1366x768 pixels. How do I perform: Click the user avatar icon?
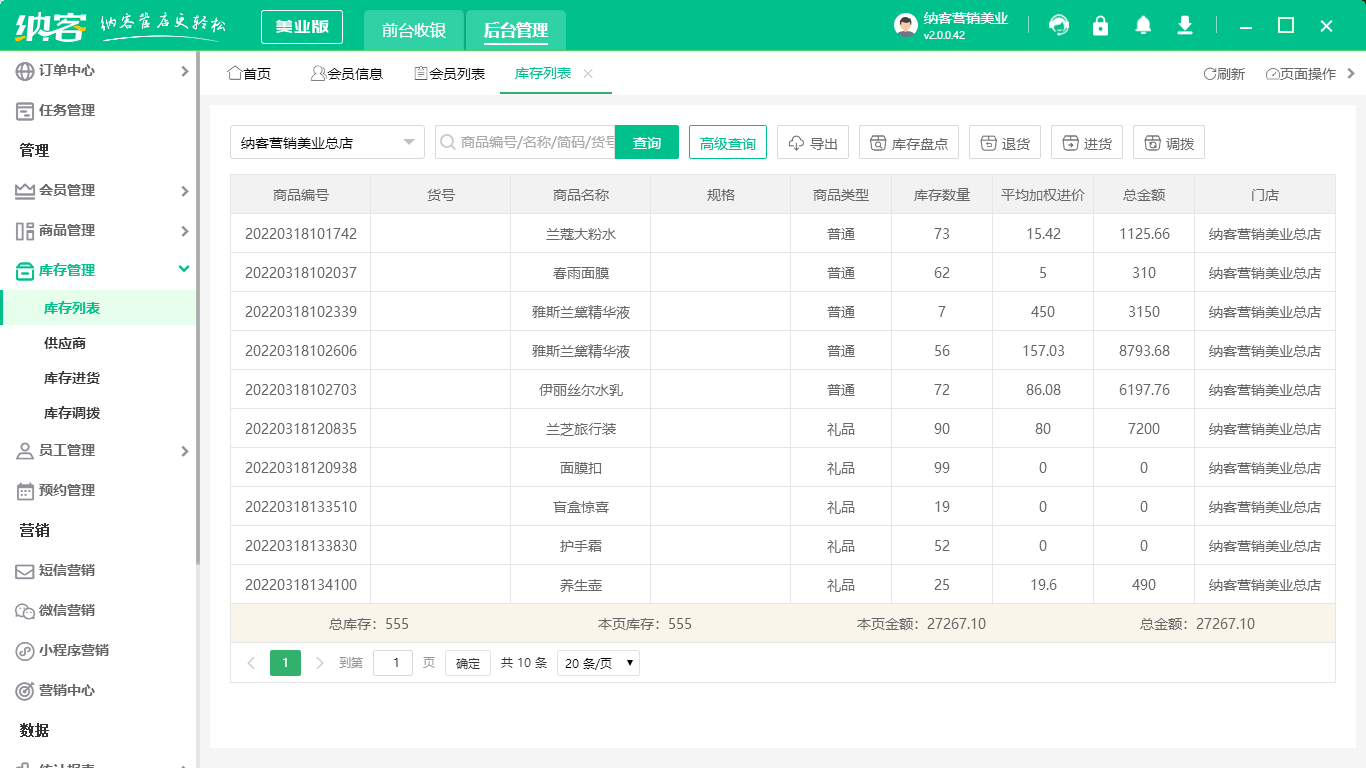tap(905, 26)
